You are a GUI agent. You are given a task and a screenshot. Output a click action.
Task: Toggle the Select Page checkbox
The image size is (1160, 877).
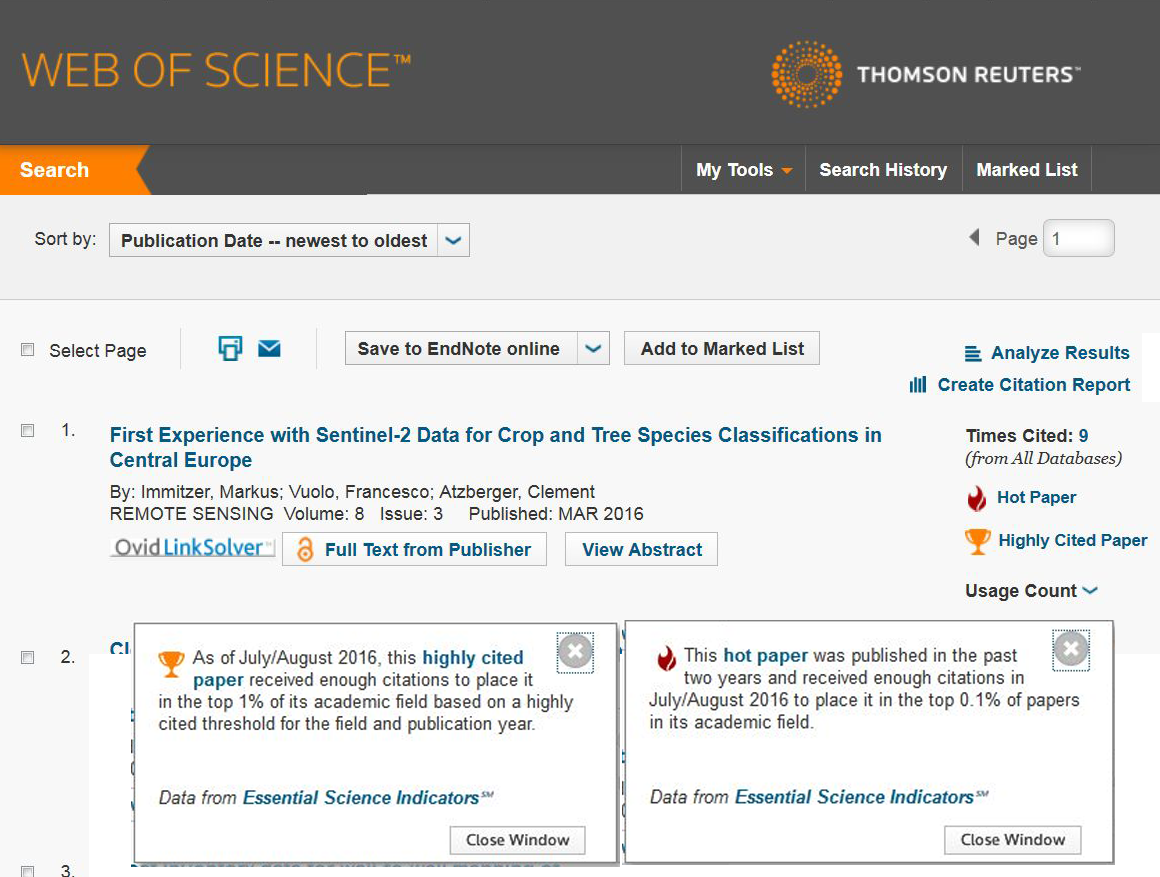[x=28, y=350]
